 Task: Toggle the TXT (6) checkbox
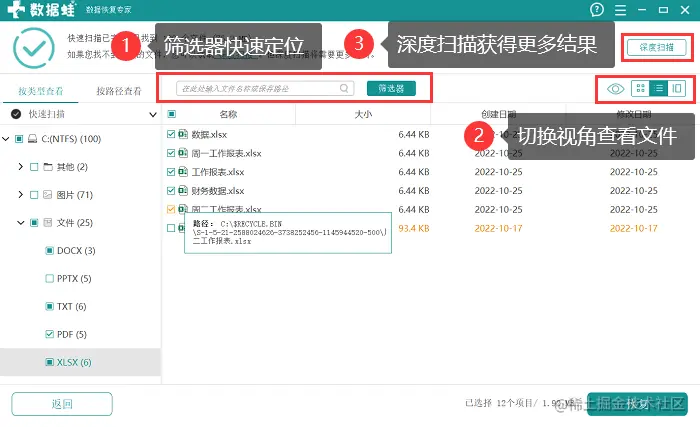coord(50,306)
